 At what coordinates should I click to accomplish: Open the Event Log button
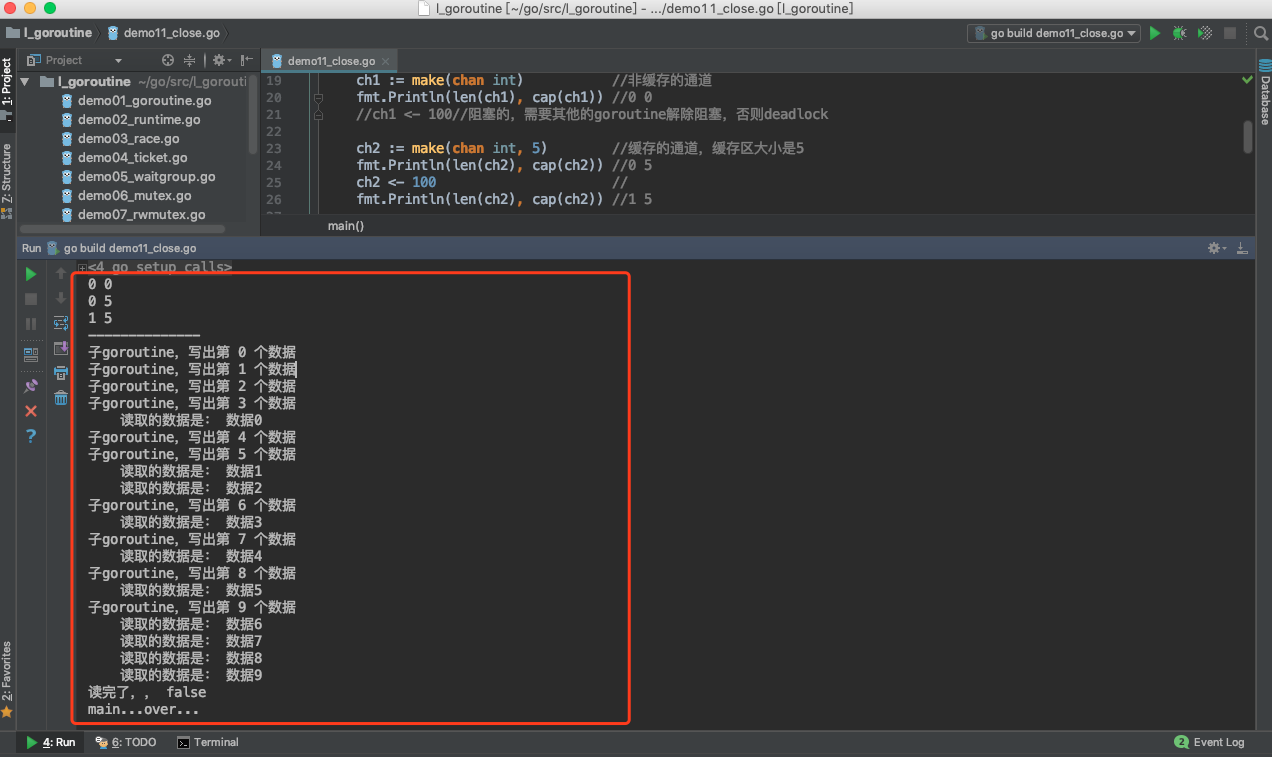pos(1209,742)
